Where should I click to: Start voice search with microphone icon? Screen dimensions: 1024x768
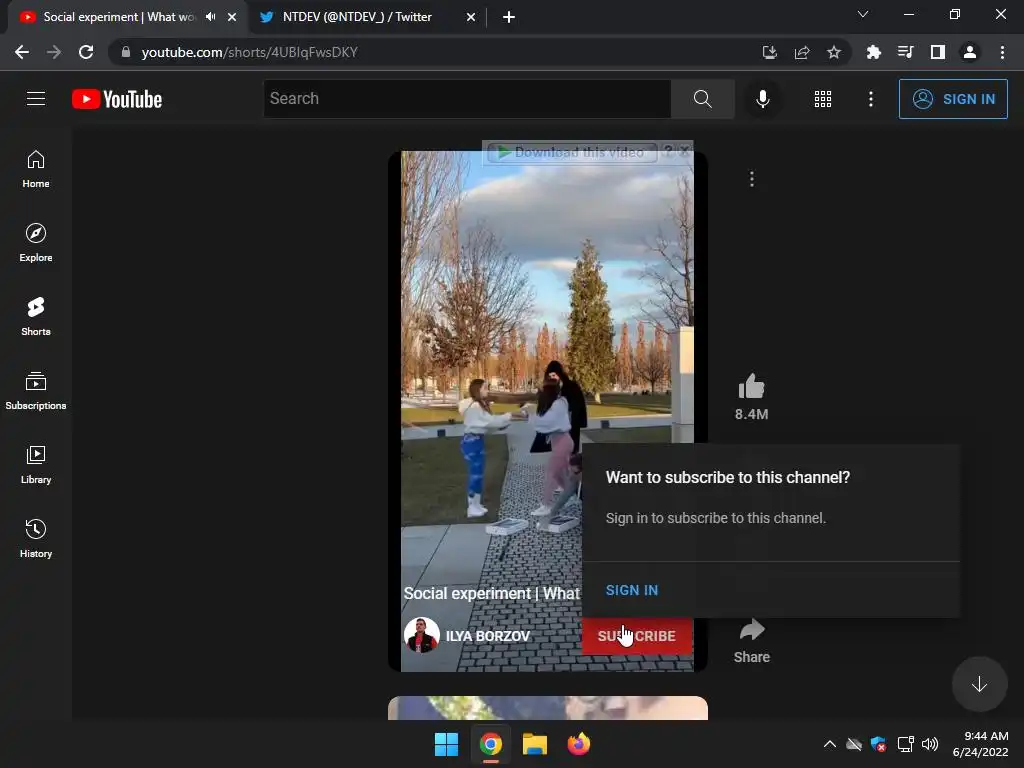coord(762,99)
